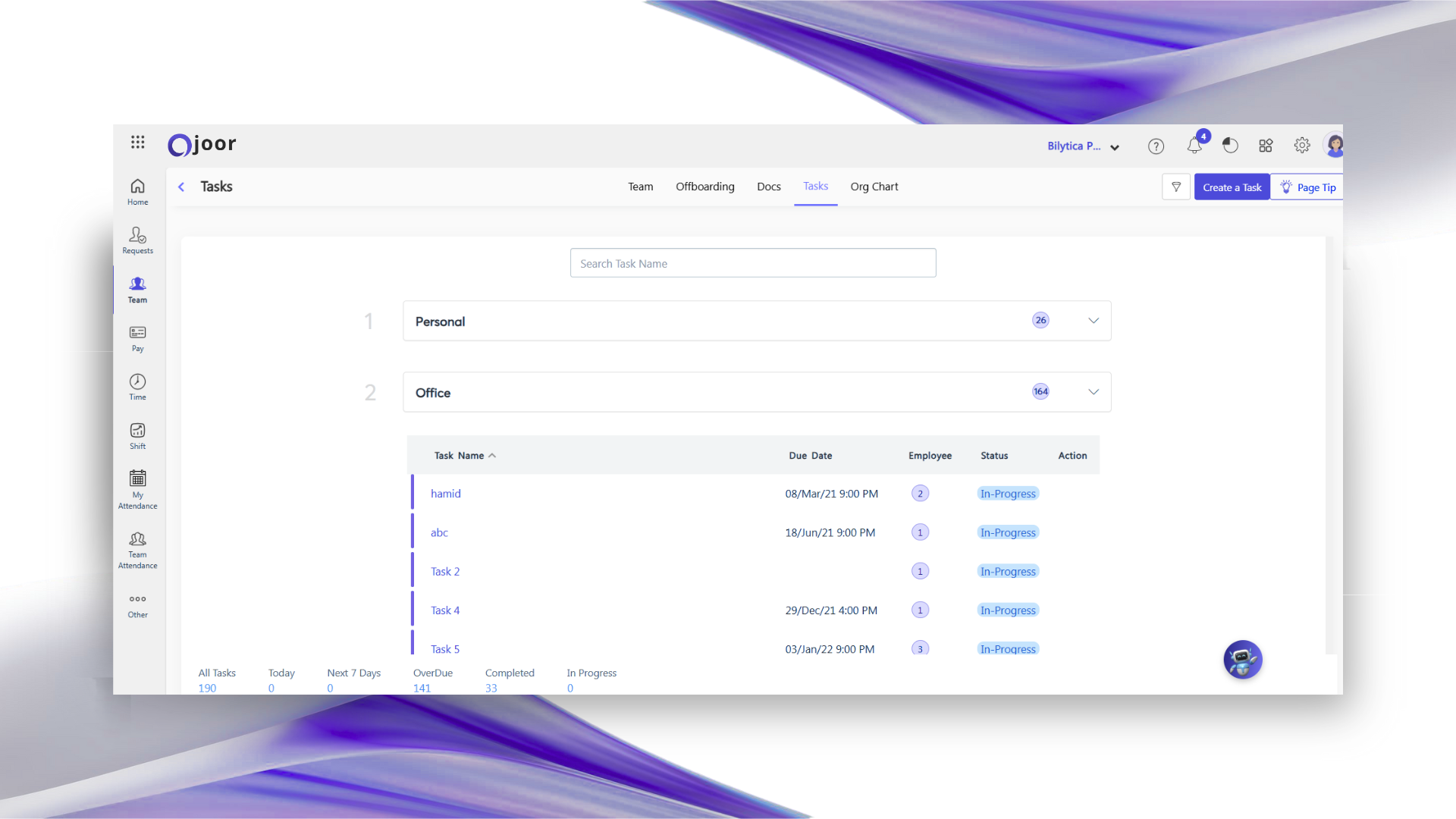Expand the Personal task group chevron
The height and width of the screenshot is (819, 1456).
click(1094, 321)
